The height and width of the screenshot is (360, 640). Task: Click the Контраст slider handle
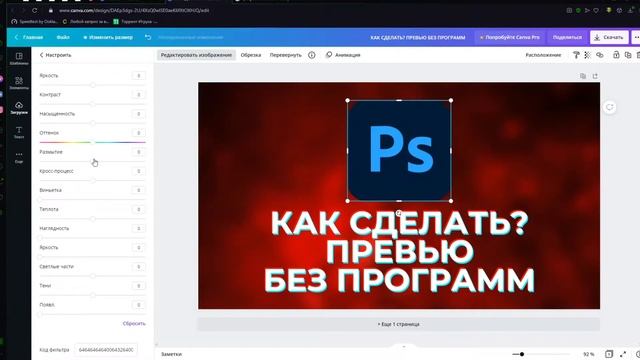[x=93, y=104]
